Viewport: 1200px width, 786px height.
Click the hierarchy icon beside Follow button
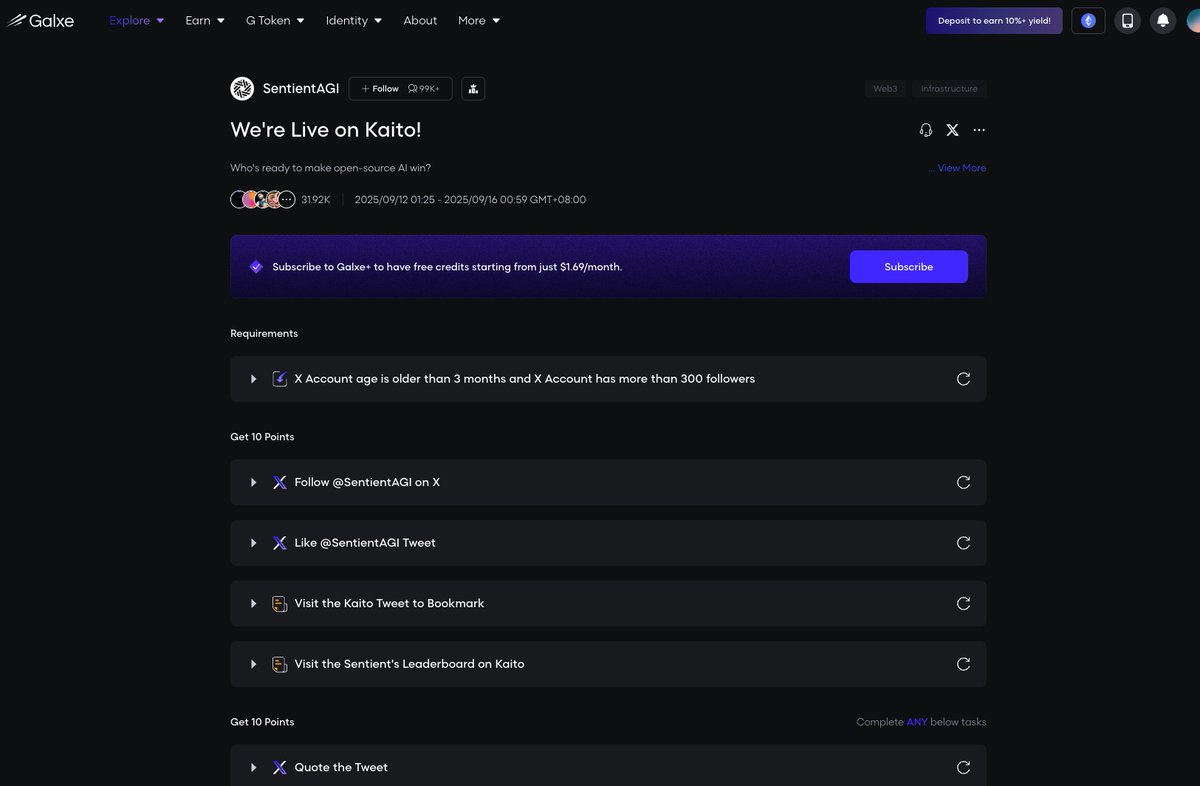(x=473, y=89)
